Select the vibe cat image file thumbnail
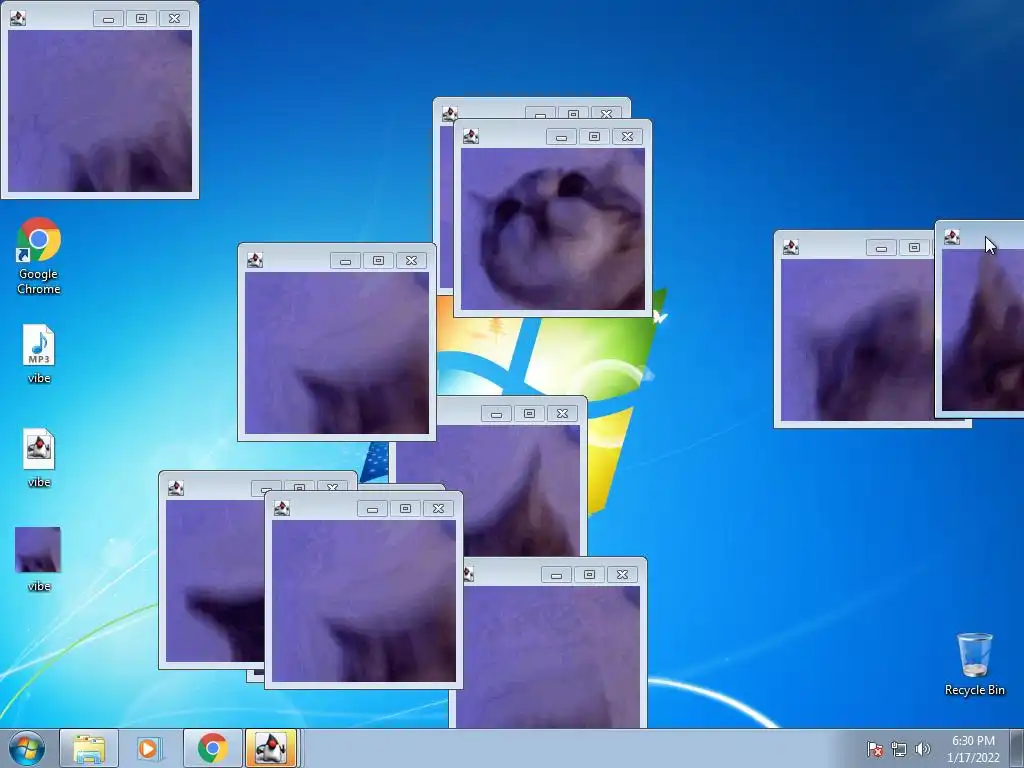Viewport: 1024px width, 768px height. pos(38,559)
